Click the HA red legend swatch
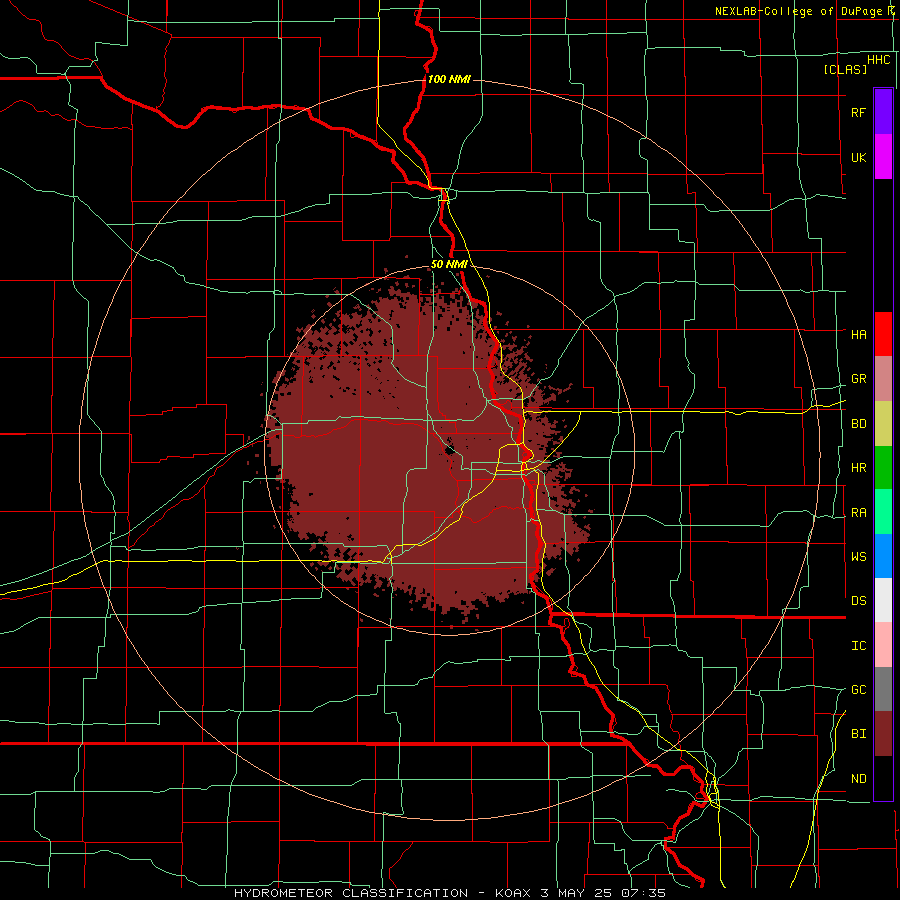900x900 pixels. pyautogui.click(x=883, y=334)
